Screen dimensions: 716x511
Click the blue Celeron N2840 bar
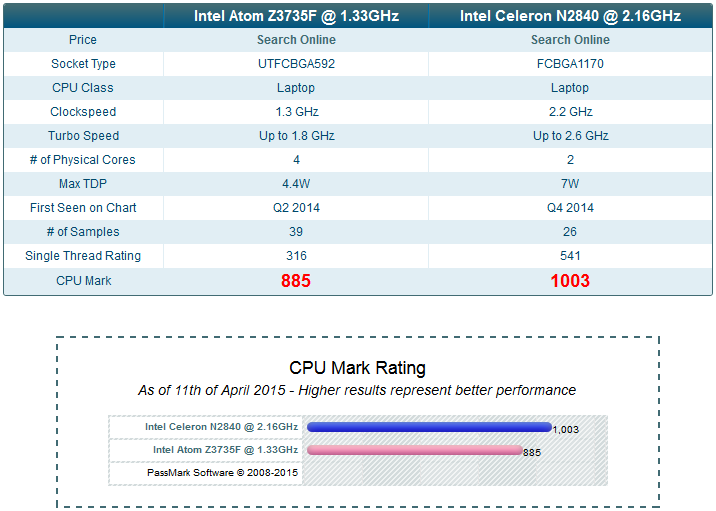pyautogui.click(x=429, y=427)
